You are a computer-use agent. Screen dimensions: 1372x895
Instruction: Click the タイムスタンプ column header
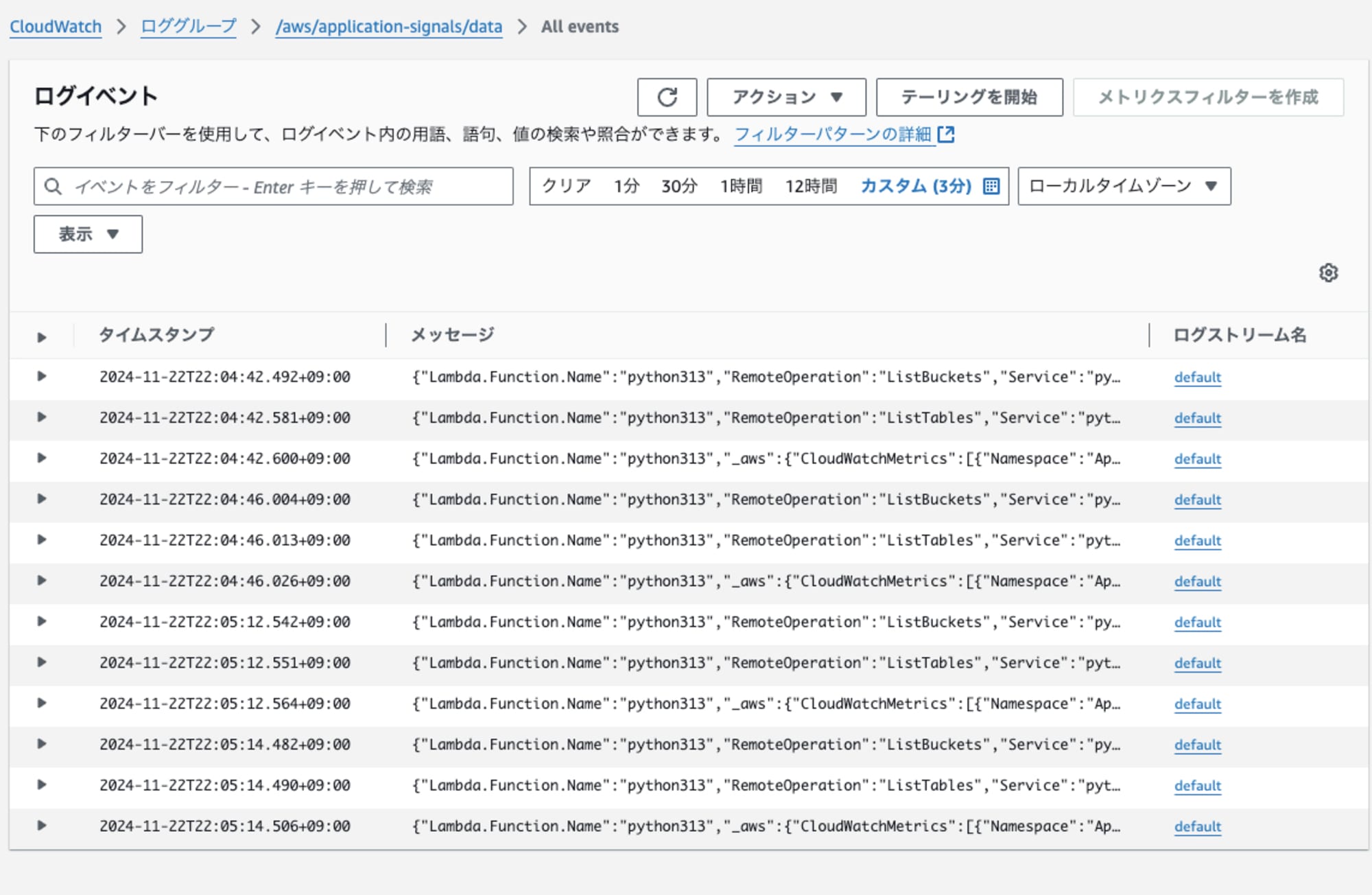click(156, 334)
